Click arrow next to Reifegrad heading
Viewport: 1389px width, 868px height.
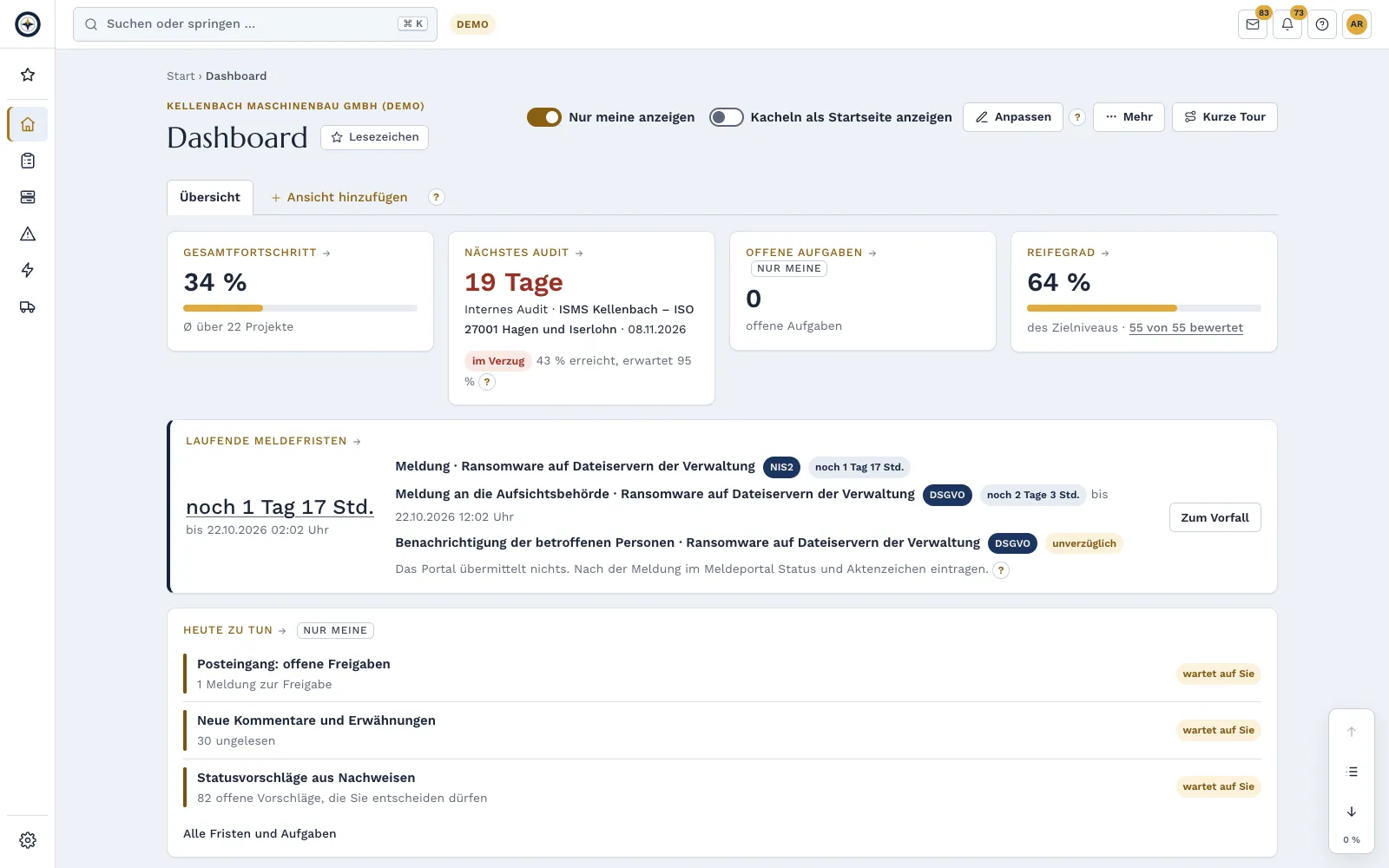1105,253
